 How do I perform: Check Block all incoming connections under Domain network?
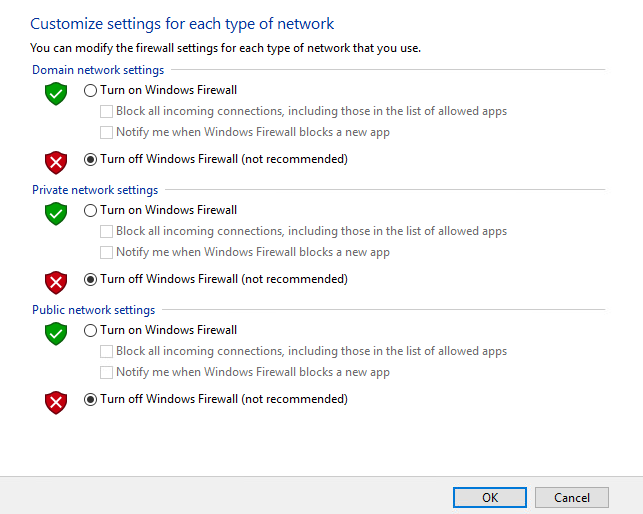click(106, 111)
